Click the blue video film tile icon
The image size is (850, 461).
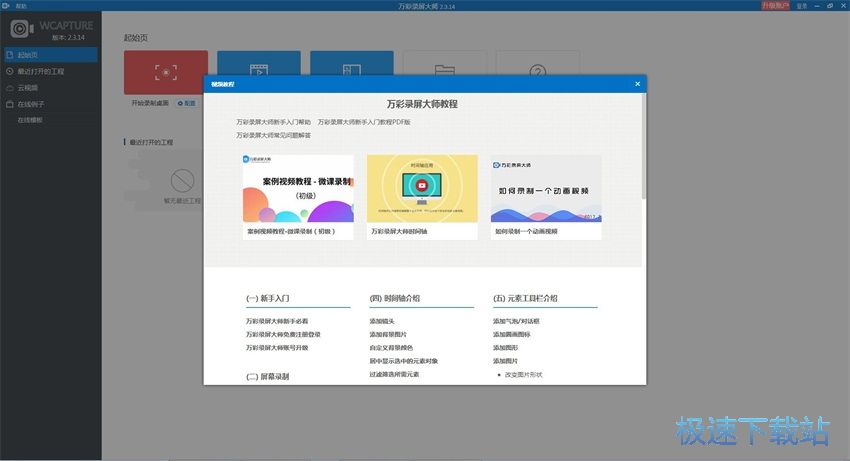pyautogui.click(x=259, y=69)
